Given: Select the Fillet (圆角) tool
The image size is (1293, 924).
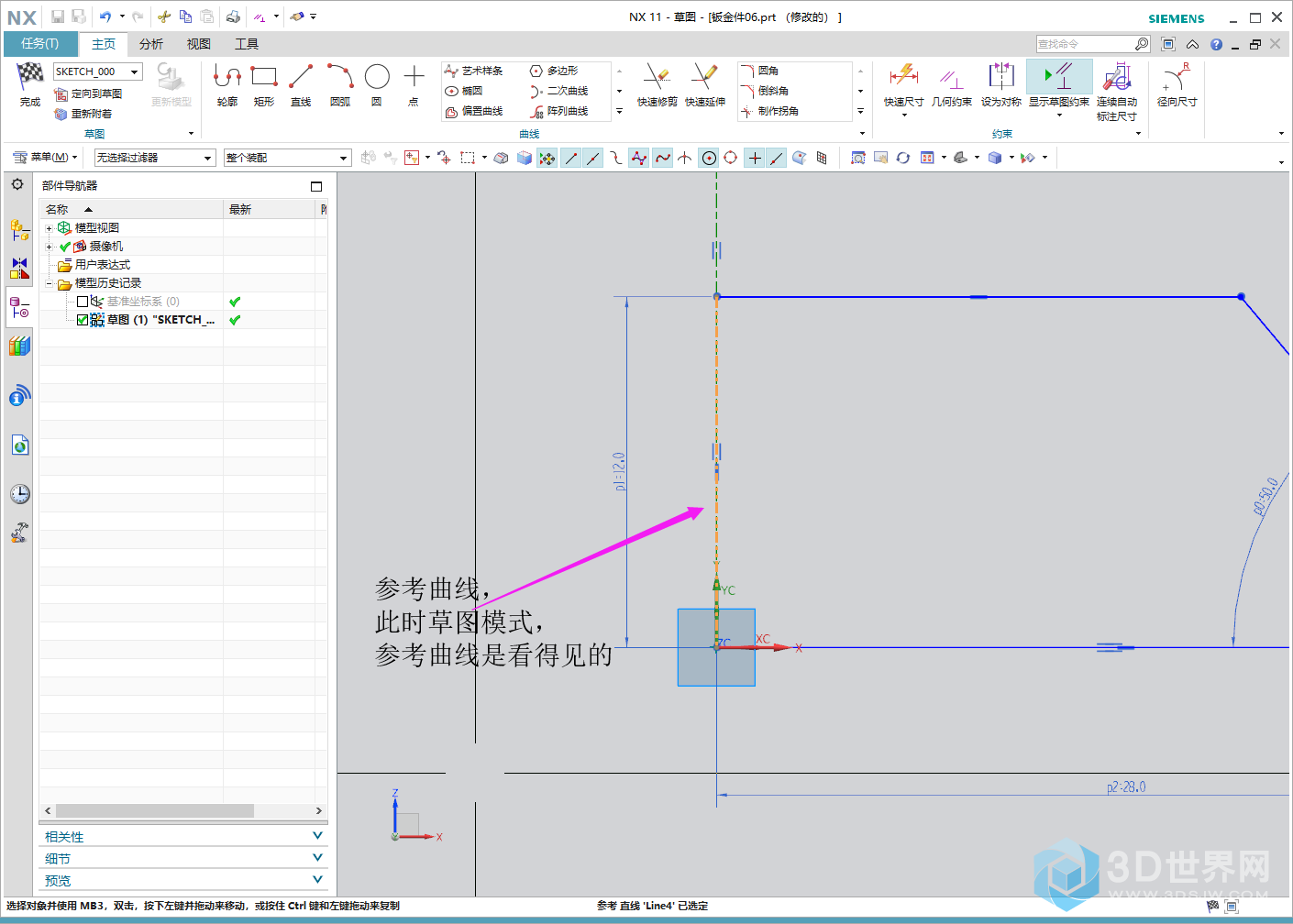Looking at the screenshot, I should click(760, 71).
